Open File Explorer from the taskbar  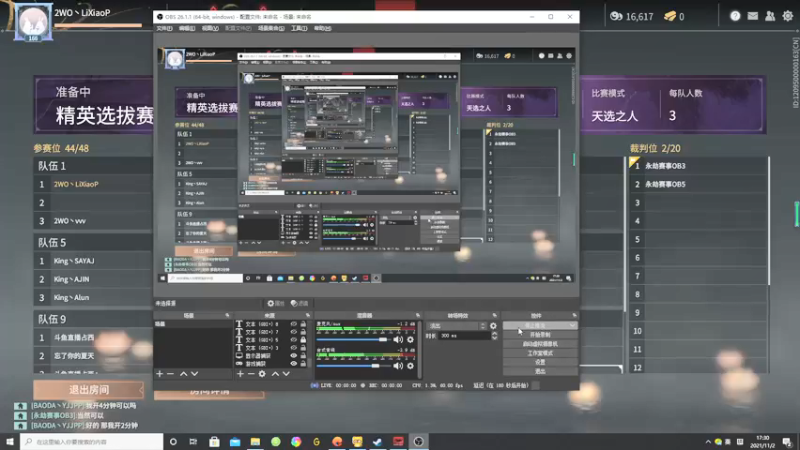(255, 442)
